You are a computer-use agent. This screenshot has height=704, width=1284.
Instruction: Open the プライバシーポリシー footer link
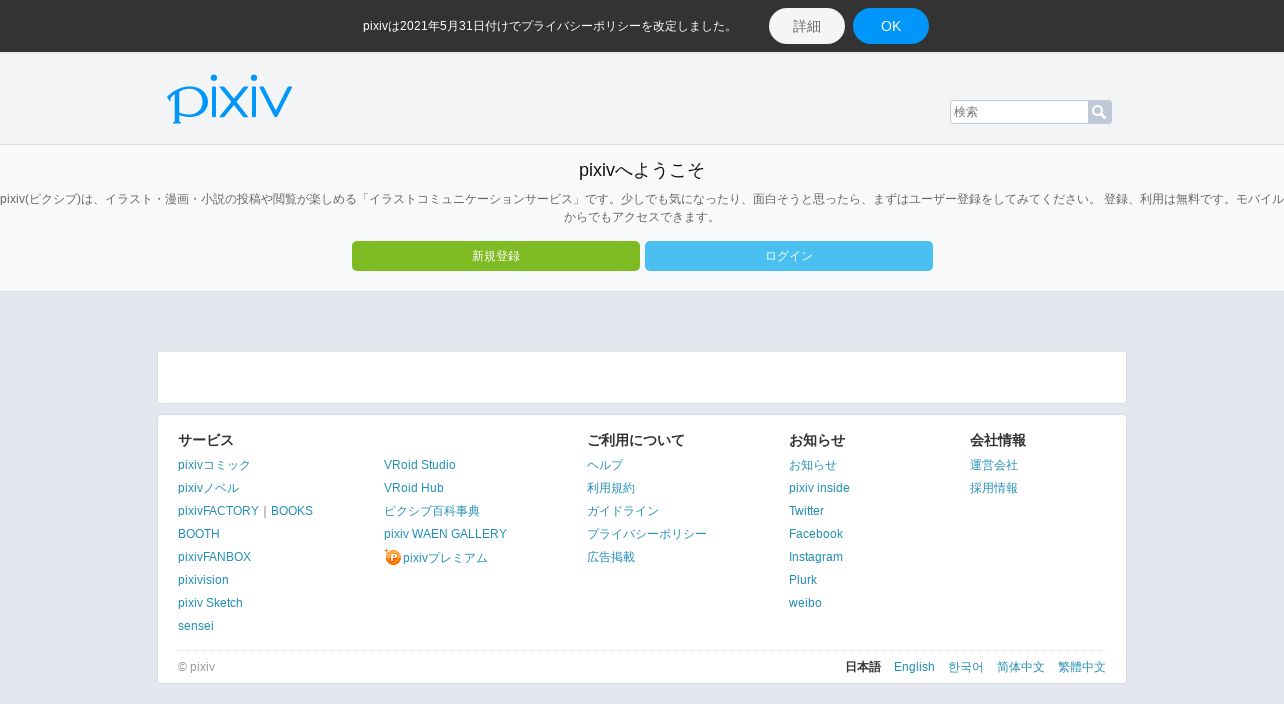(647, 534)
